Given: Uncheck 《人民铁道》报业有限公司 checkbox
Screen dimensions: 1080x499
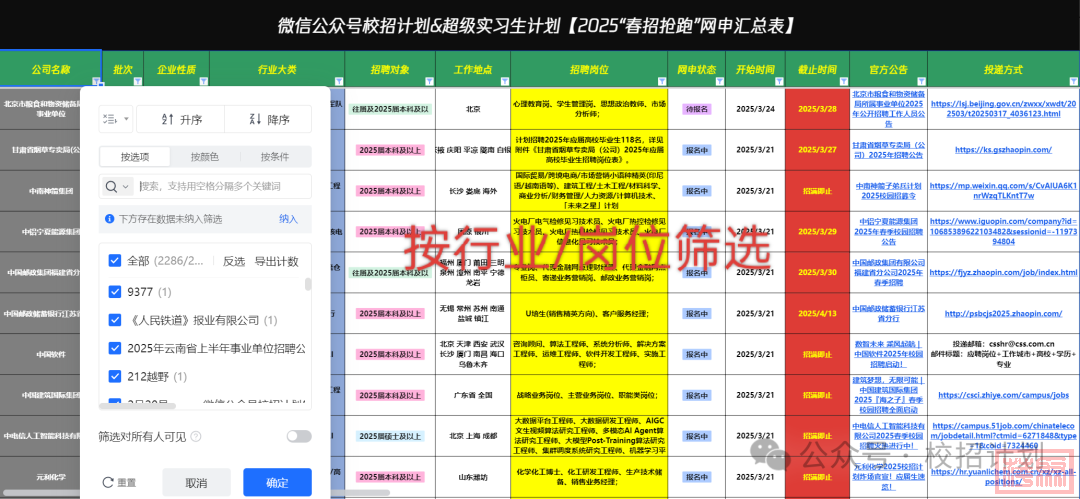Looking at the screenshot, I should pos(116,320).
